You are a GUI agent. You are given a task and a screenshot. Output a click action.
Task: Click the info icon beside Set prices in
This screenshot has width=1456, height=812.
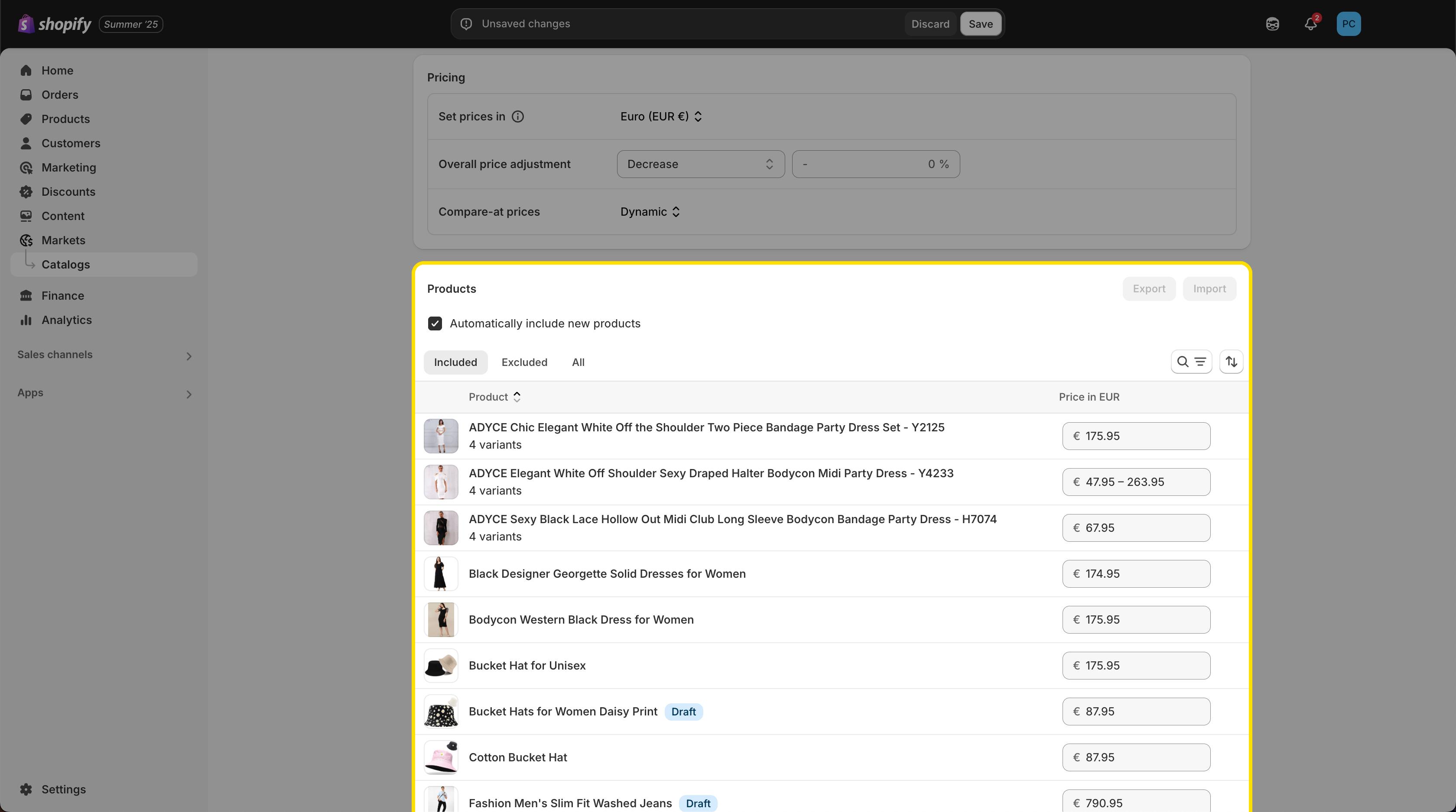coord(518,117)
